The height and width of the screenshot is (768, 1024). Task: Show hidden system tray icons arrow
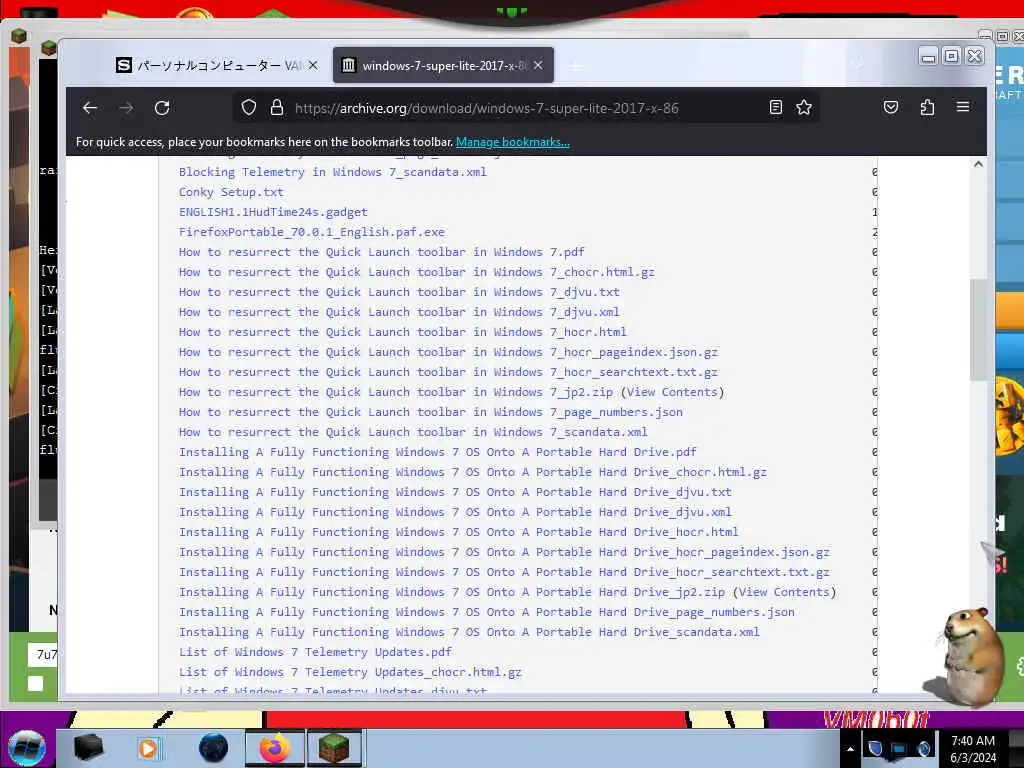point(850,749)
